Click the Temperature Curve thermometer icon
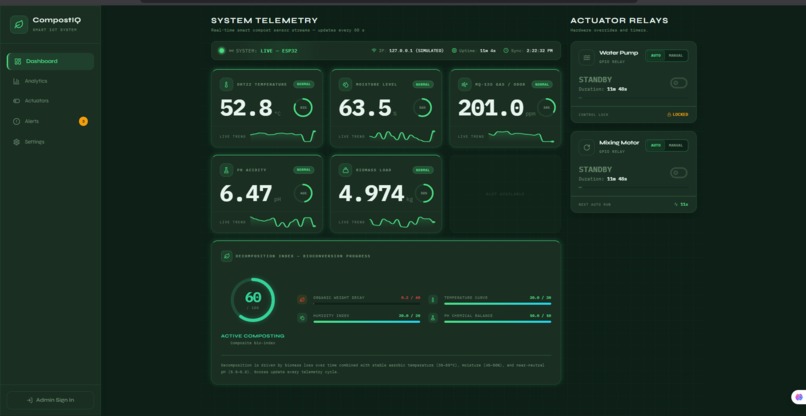Image resolution: width=806 pixels, height=416 pixels. pos(433,299)
